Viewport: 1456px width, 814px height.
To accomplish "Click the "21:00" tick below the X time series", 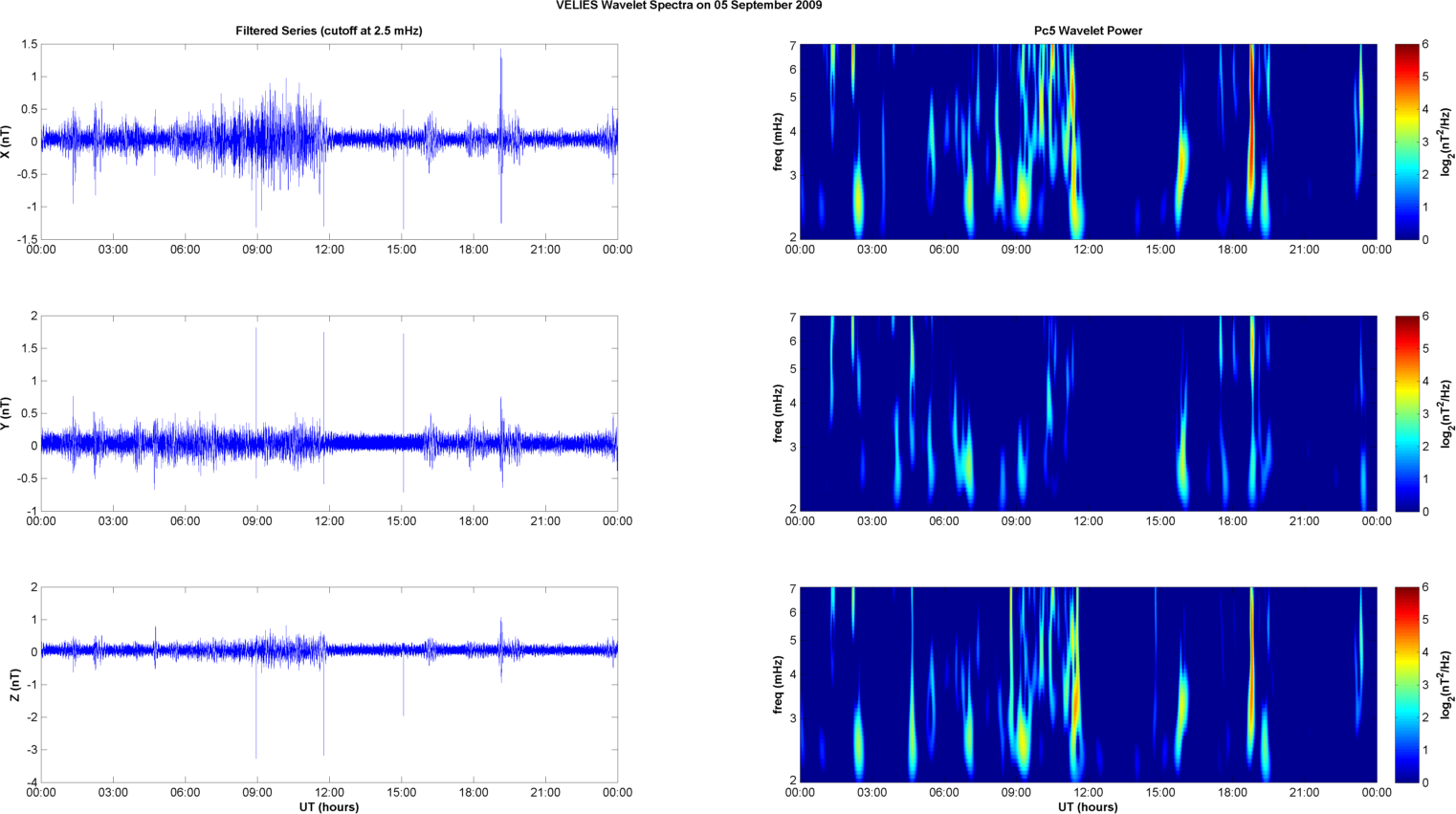I will click(545, 251).
